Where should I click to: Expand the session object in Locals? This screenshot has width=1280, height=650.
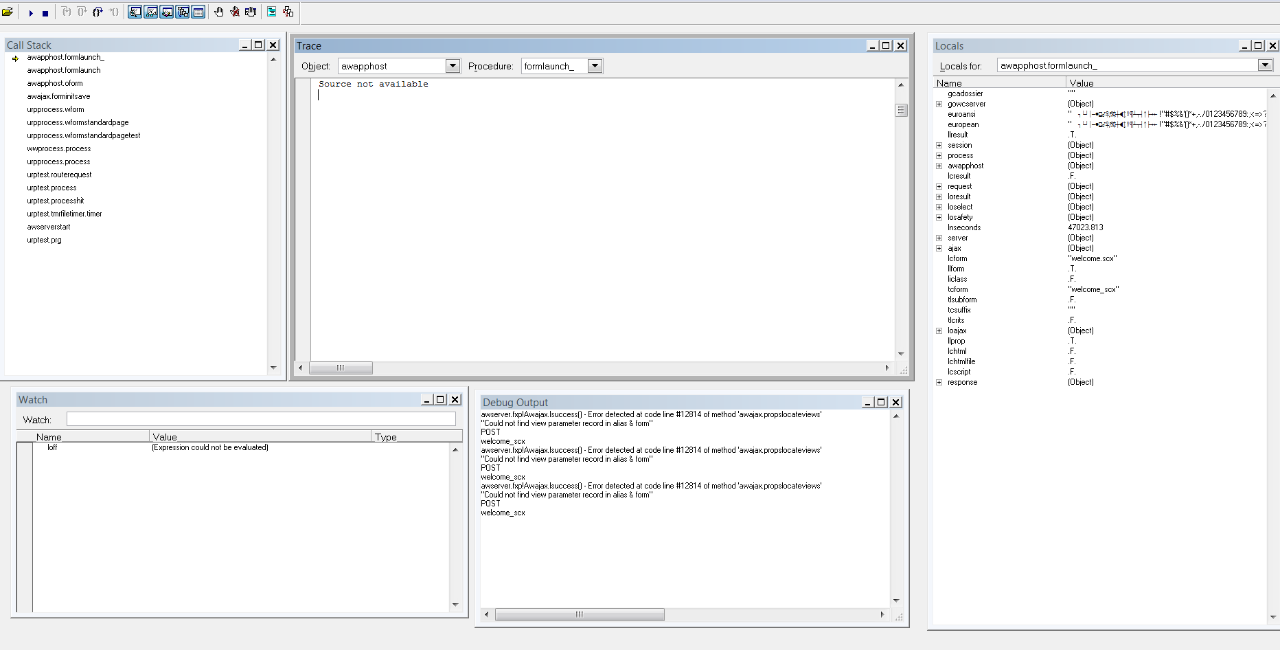coord(939,145)
